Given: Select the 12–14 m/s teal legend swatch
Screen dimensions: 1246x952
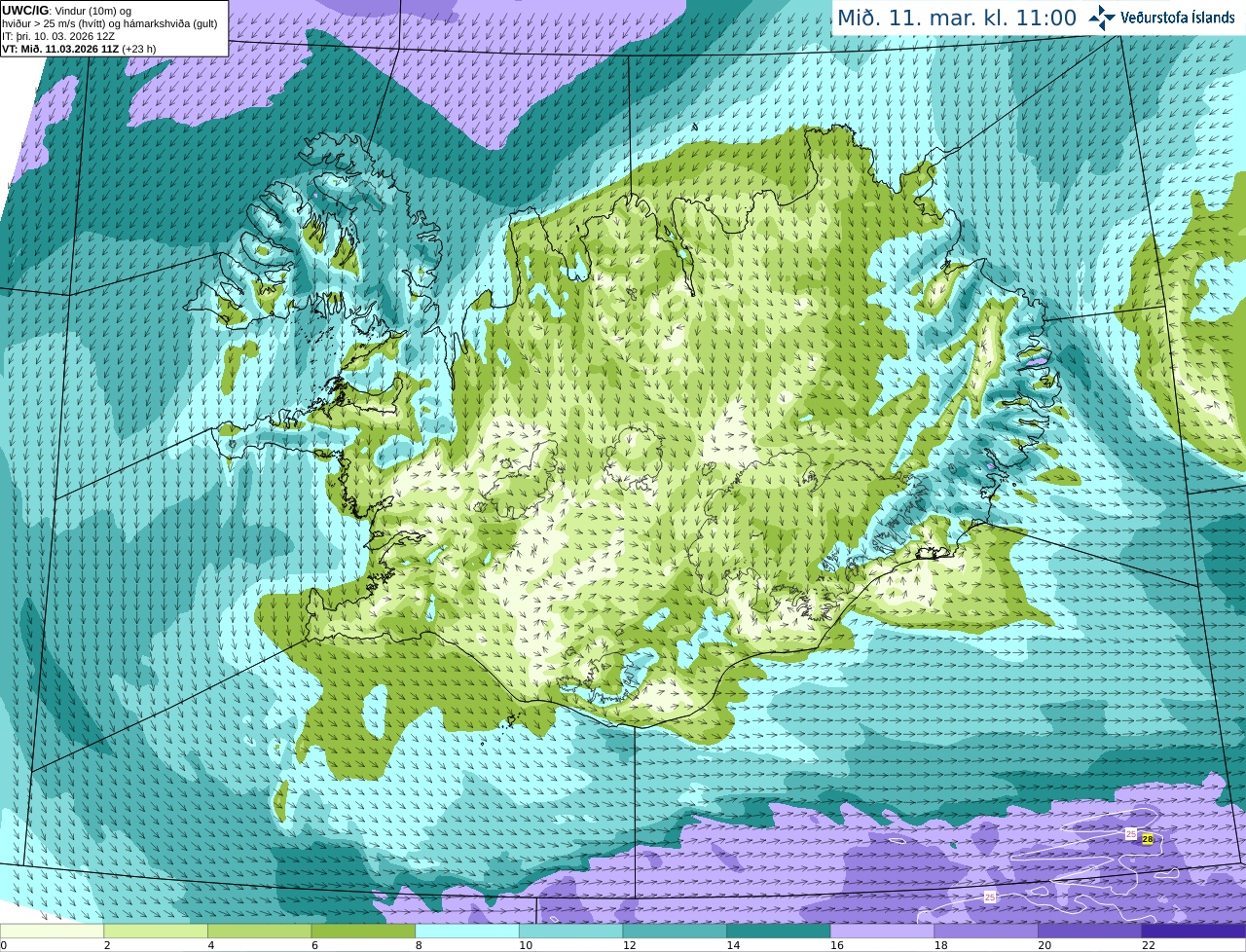Looking at the screenshot, I should [675, 931].
